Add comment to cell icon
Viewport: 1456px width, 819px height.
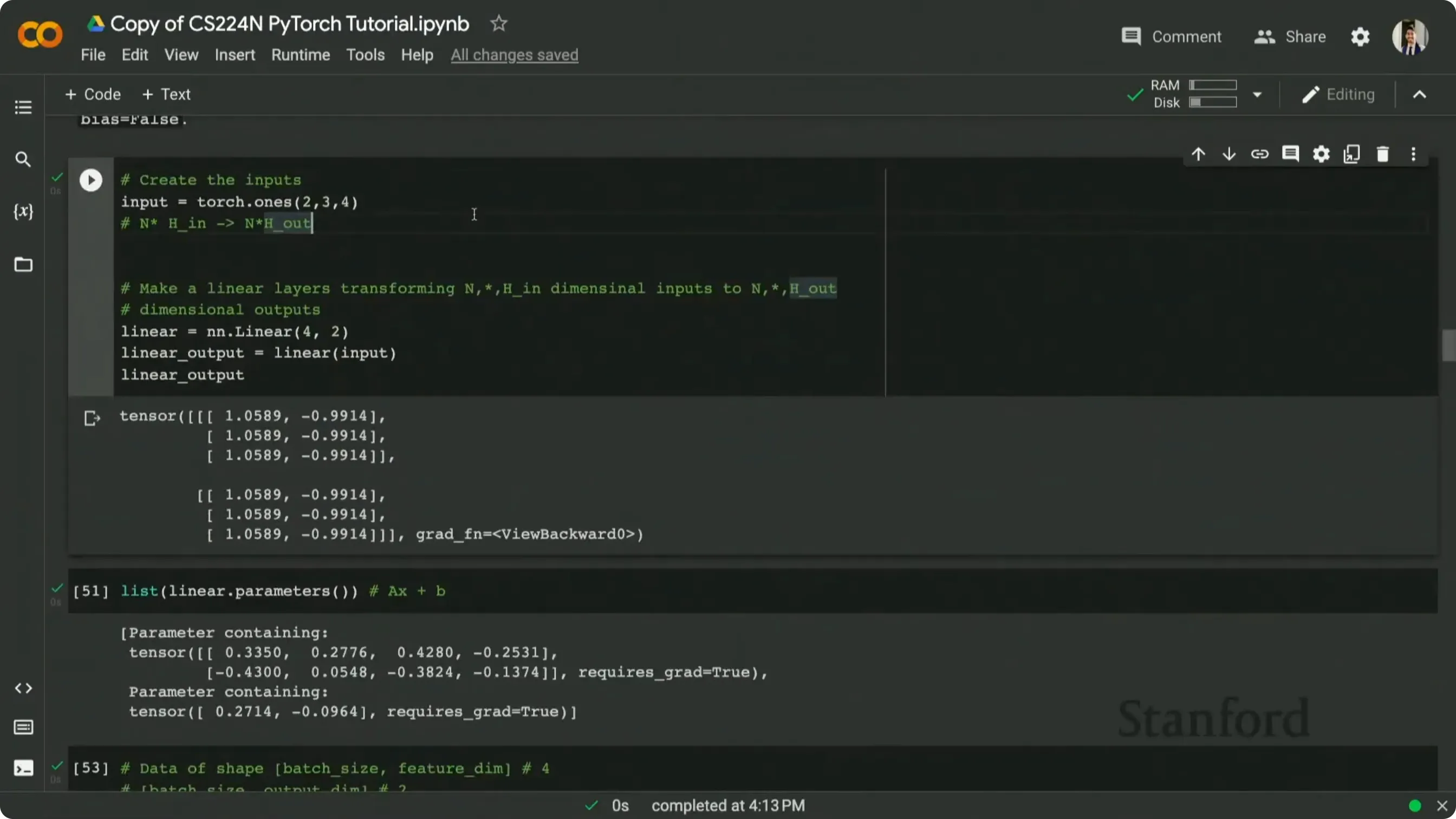point(1290,154)
